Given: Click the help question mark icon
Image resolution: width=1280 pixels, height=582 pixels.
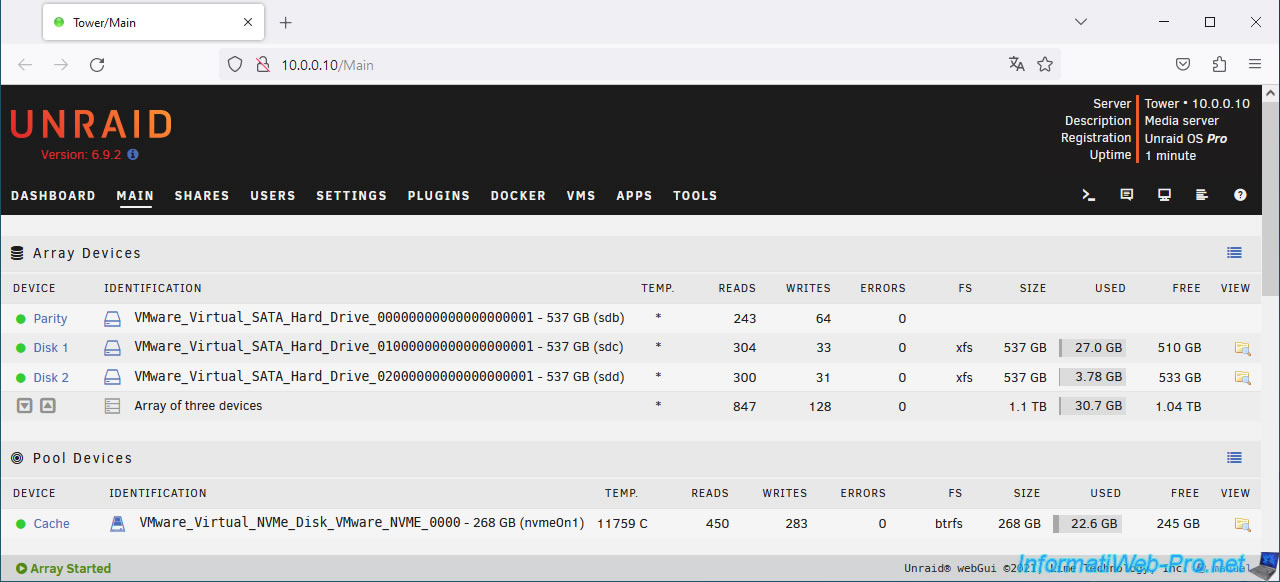Looking at the screenshot, I should pos(1240,195).
